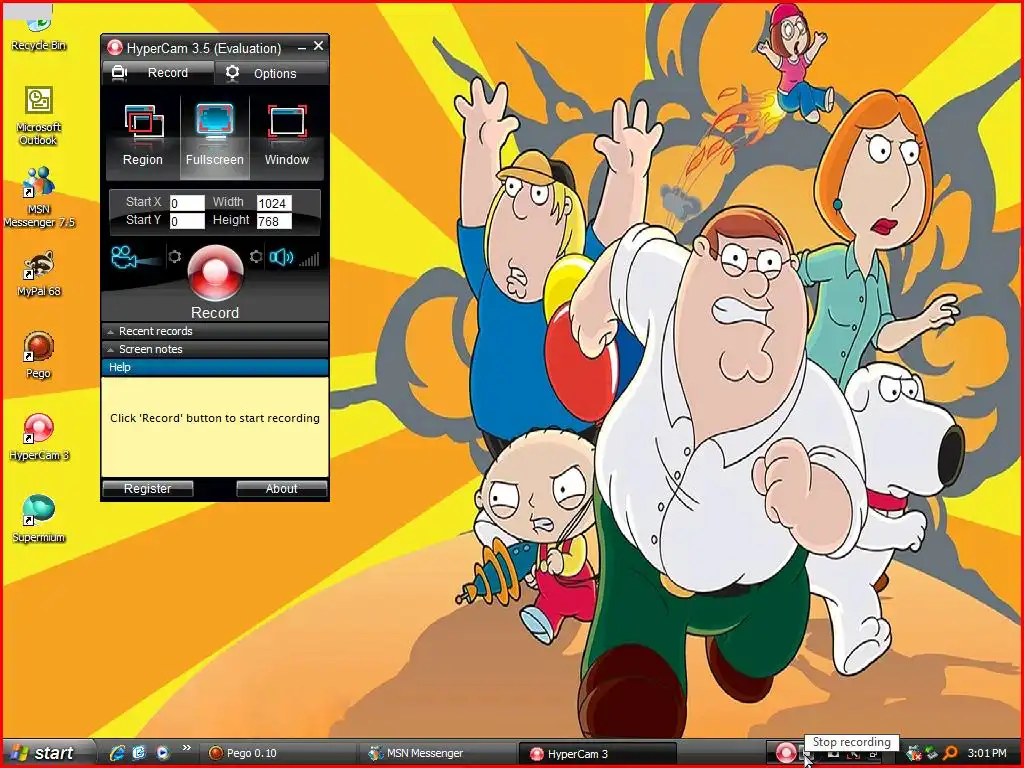Image resolution: width=1024 pixels, height=768 pixels.
Task: Collapse the Help section header
Action: click(215, 367)
